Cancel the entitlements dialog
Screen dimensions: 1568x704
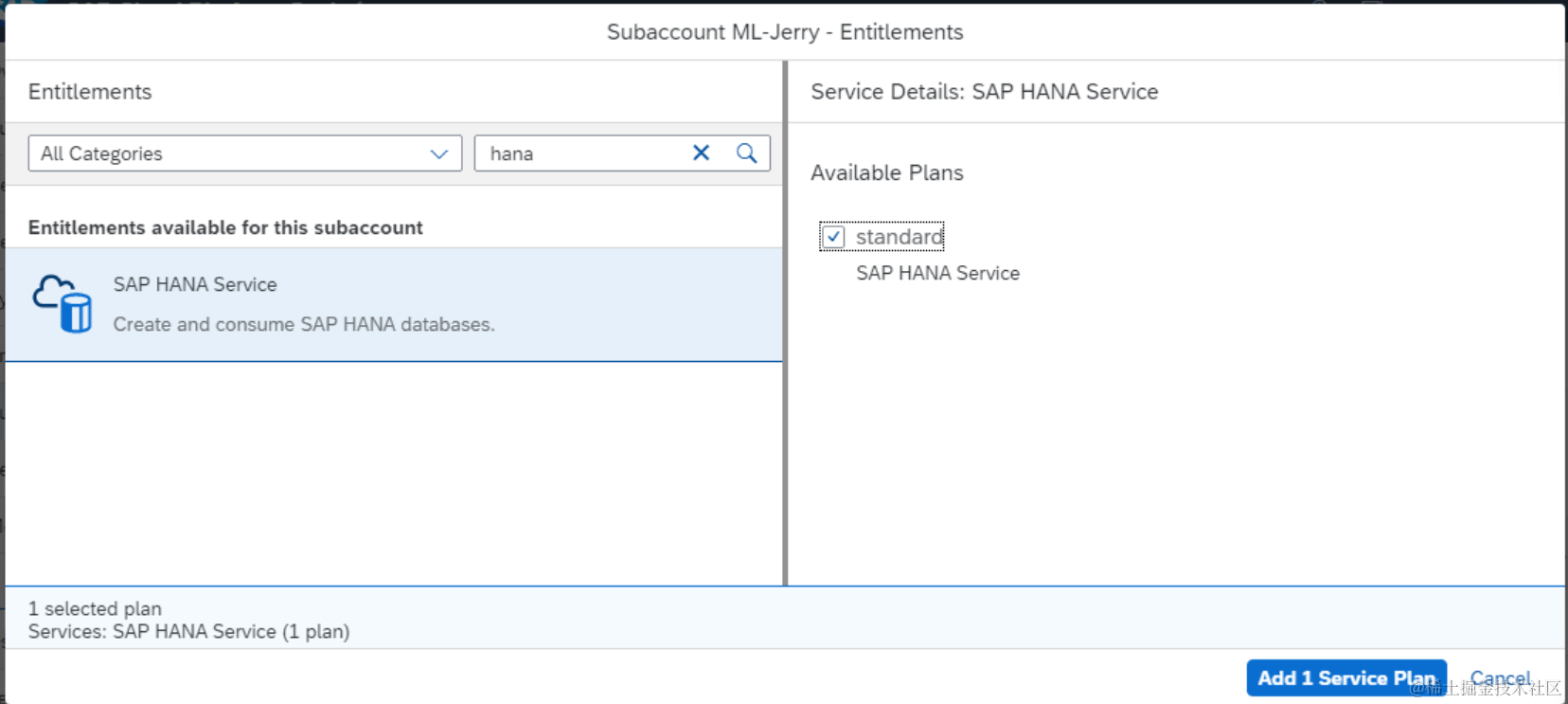pos(1500,677)
